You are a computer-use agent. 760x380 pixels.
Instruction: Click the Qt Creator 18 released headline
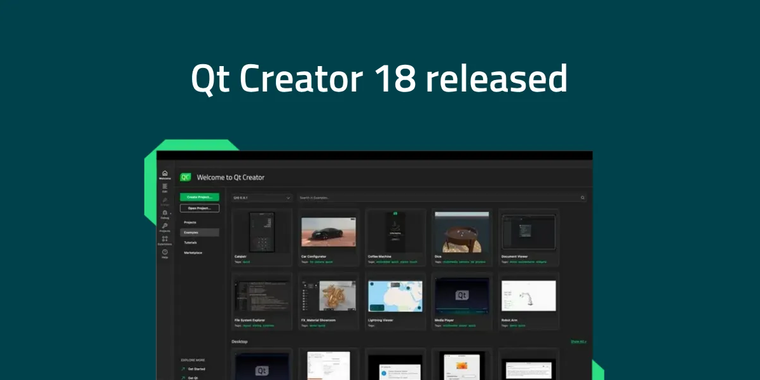pos(379,79)
